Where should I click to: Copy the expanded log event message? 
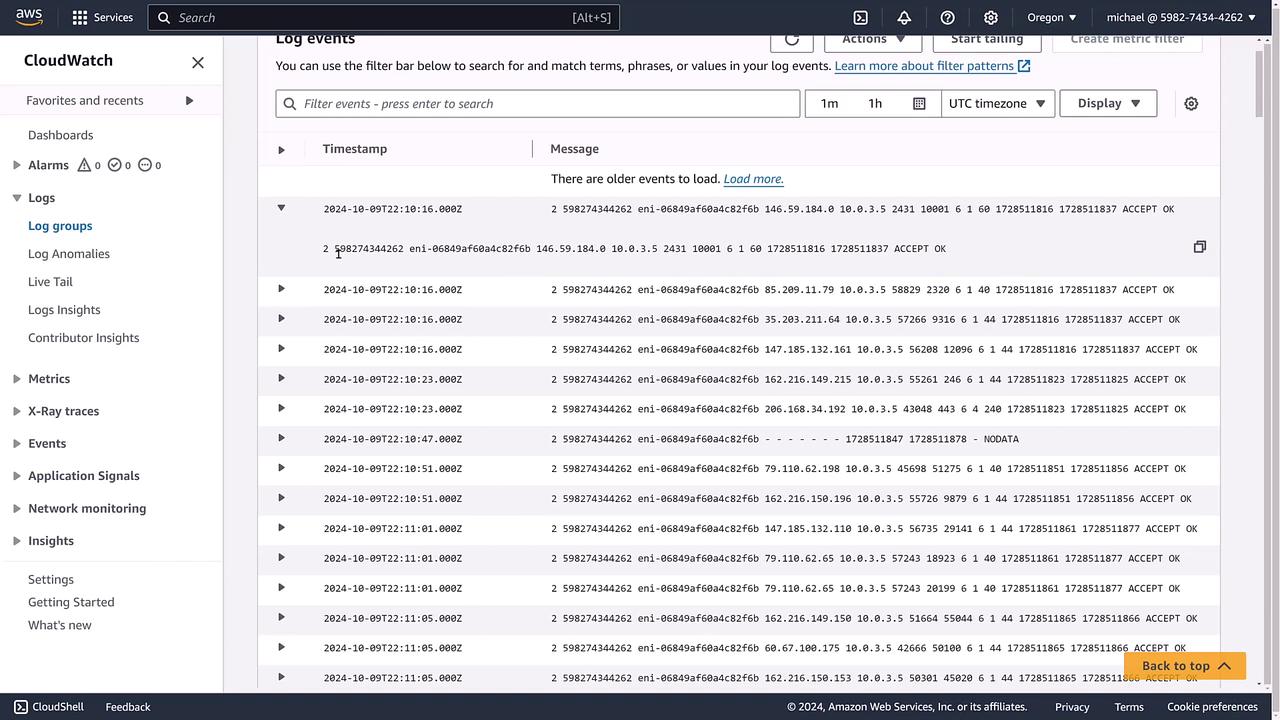pyautogui.click(x=1199, y=247)
